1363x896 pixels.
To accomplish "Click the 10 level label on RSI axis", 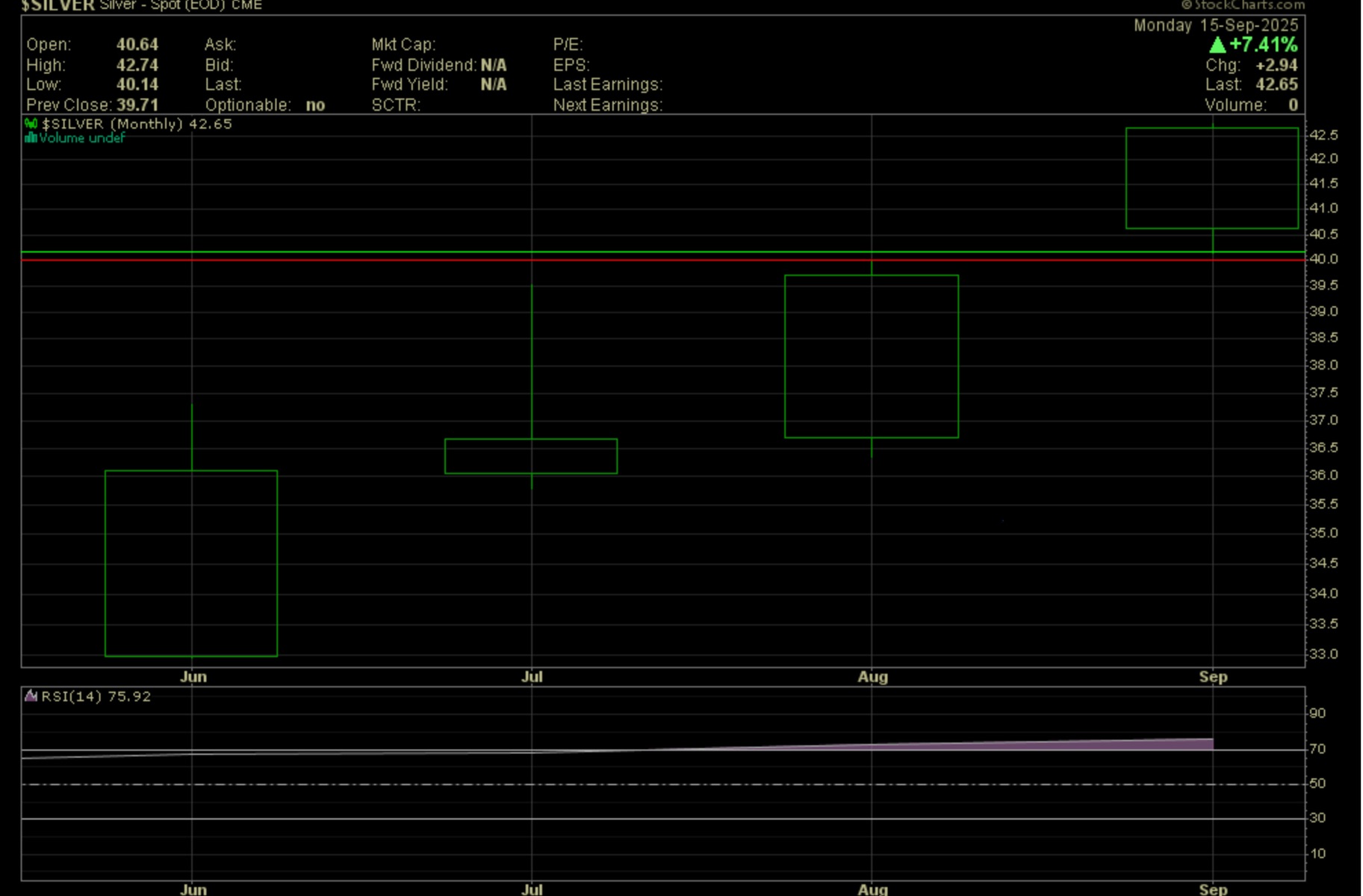I will 1317,853.
